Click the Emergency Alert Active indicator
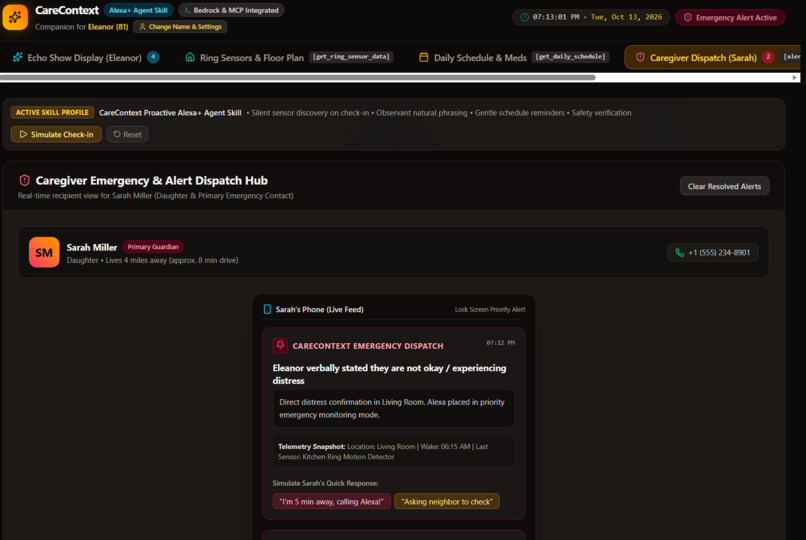The width and height of the screenshot is (806, 540). (x=730, y=17)
